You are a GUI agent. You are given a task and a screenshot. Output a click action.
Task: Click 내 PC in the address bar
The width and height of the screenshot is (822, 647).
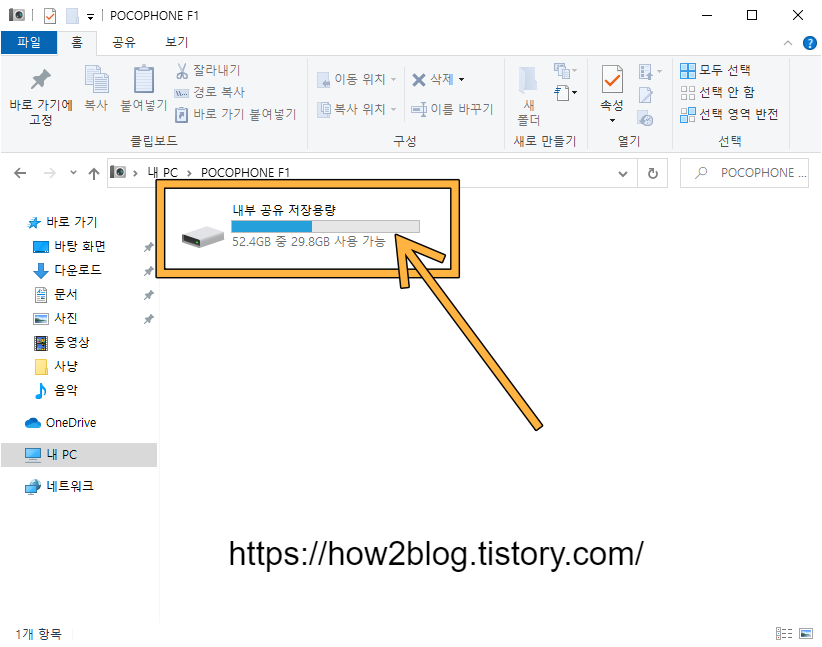[163, 172]
